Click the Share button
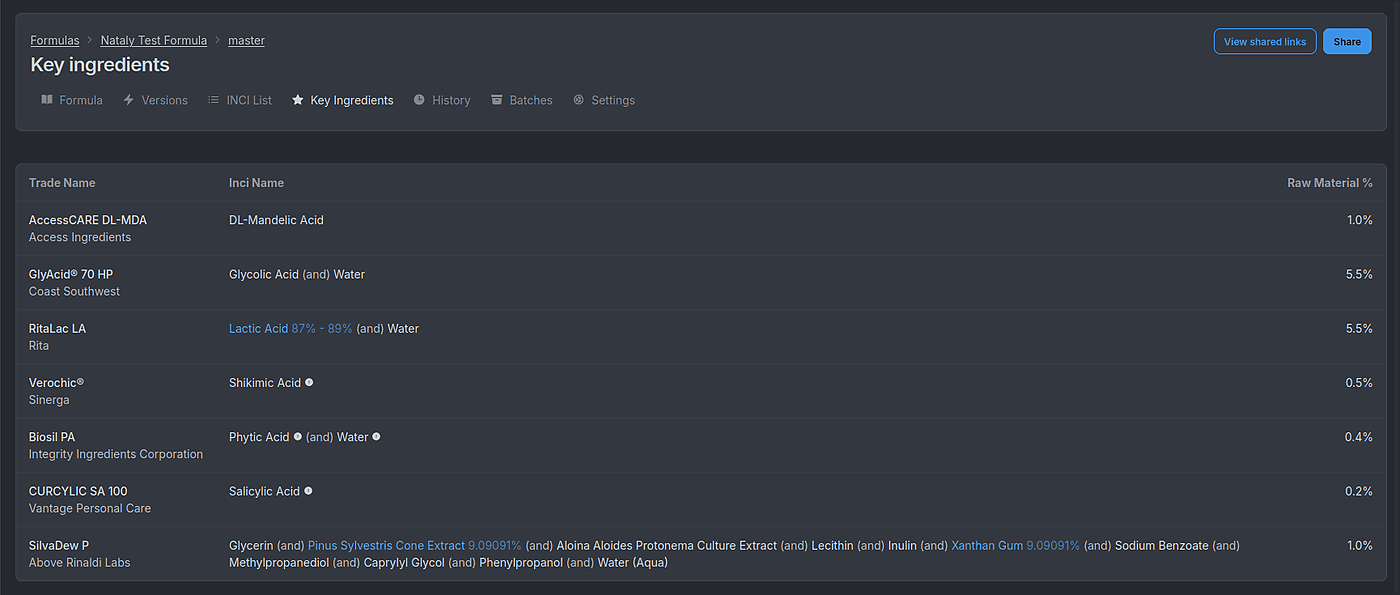The width and height of the screenshot is (1400, 595). tap(1347, 41)
